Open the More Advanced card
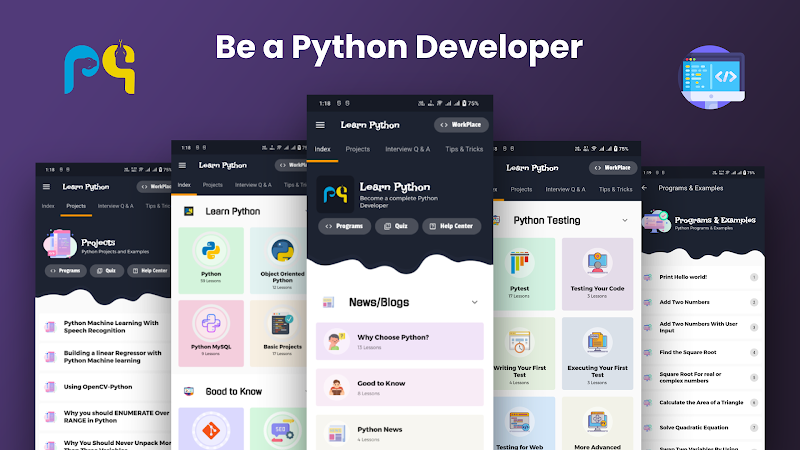 (597, 423)
